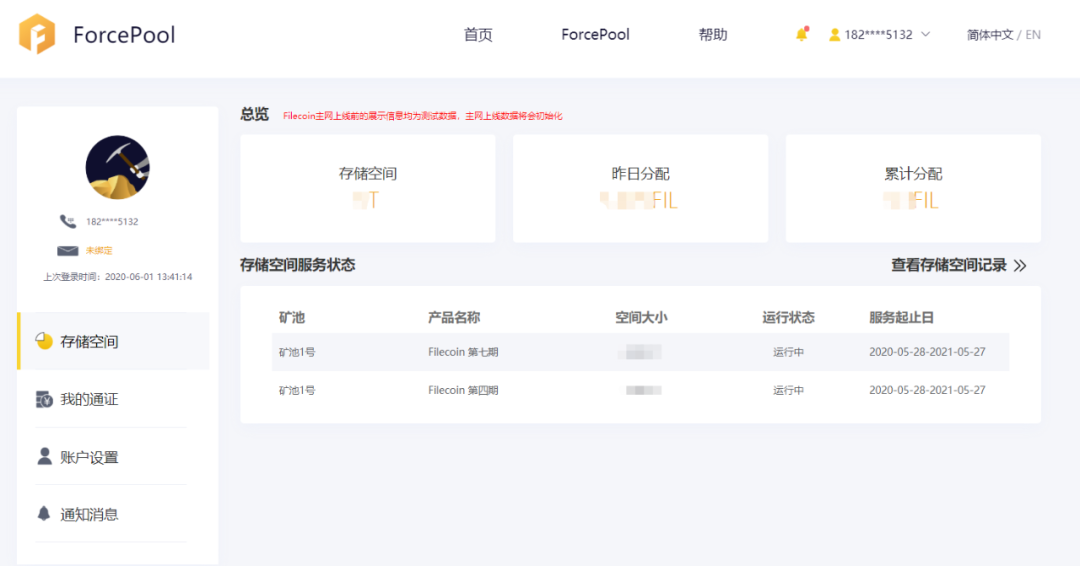
Task: Open the 帮助 nav item
Action: coord(713,34)
